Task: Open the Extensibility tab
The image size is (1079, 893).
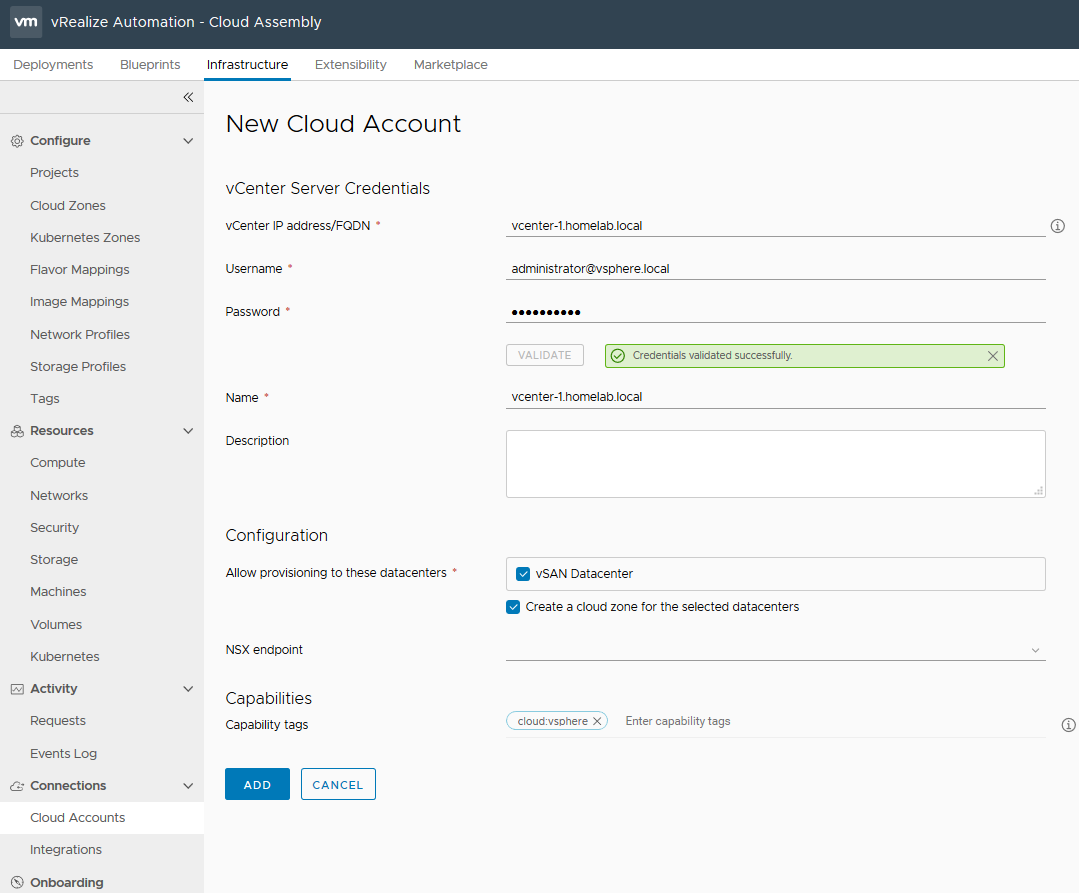Action: coord(351,65)
